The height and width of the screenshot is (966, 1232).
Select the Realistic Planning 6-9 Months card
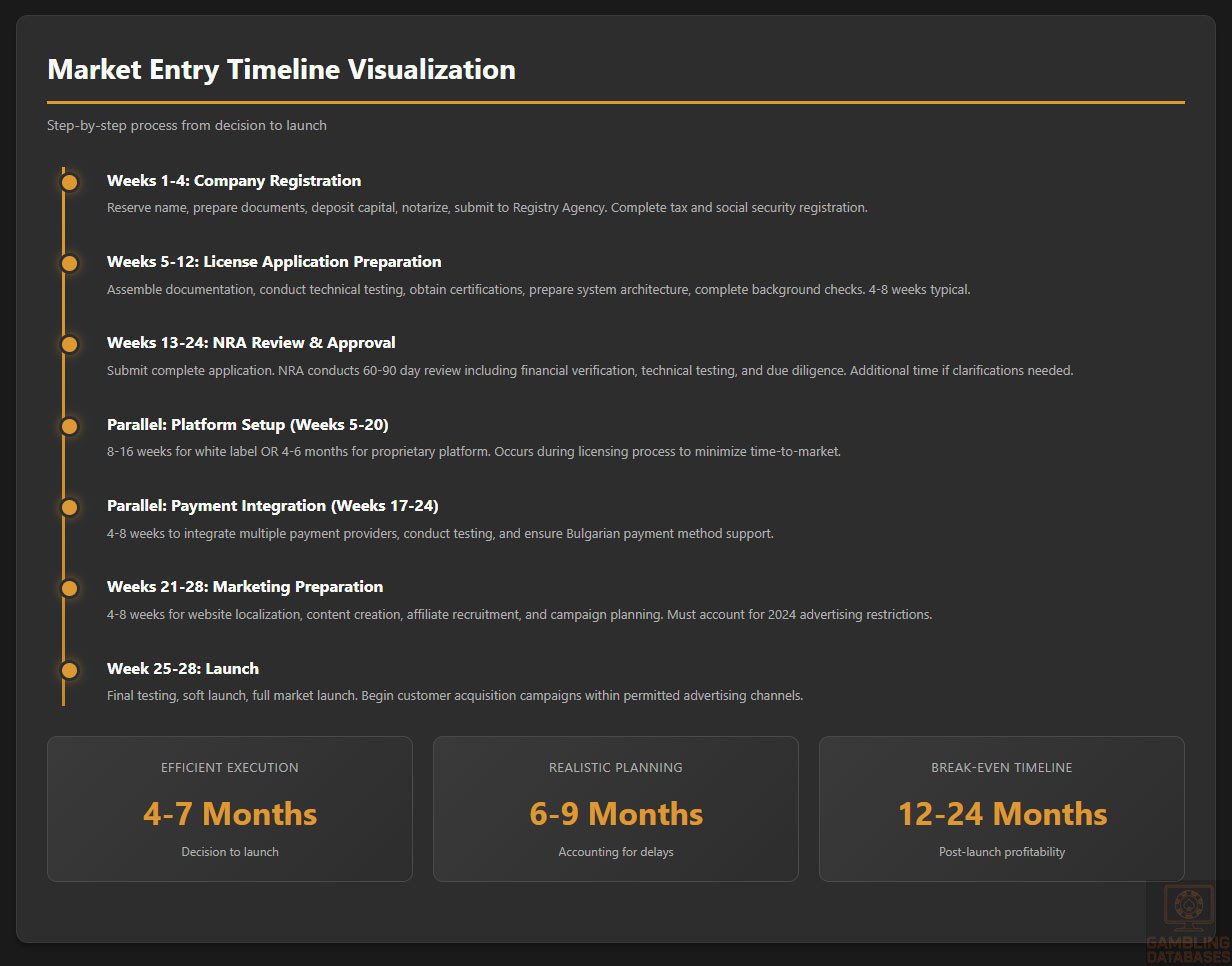coord(616,809)
